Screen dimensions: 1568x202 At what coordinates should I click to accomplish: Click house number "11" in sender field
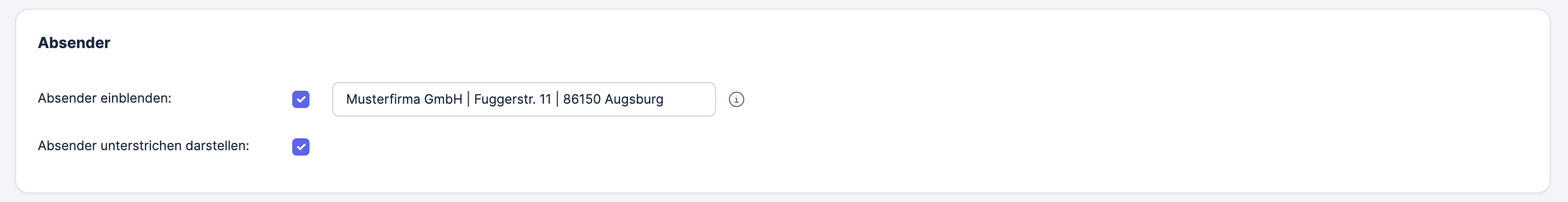pos(545,99)
